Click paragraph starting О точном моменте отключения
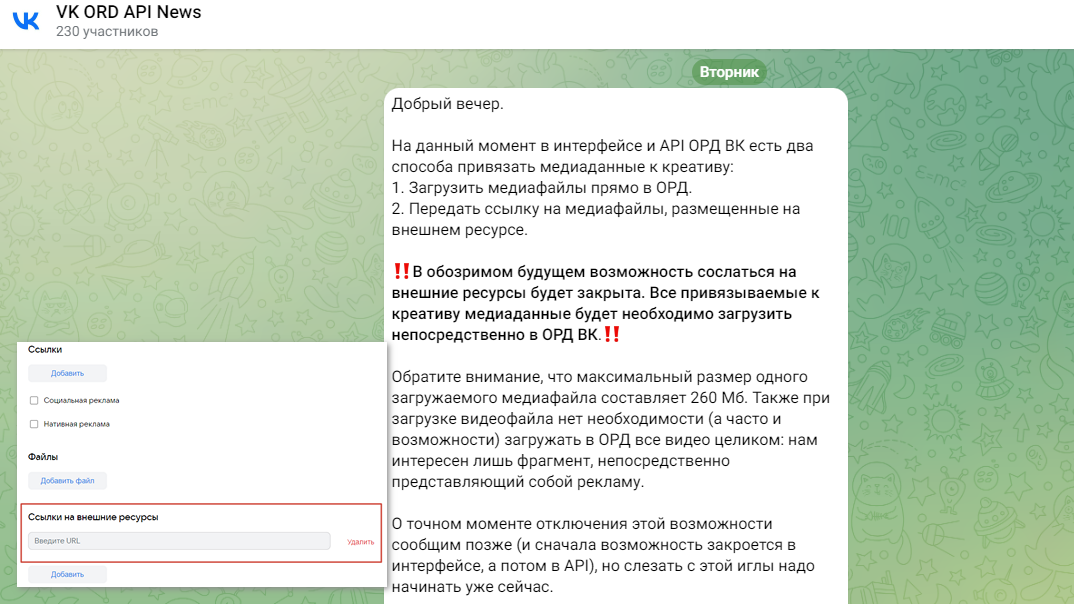 [603, 555]
